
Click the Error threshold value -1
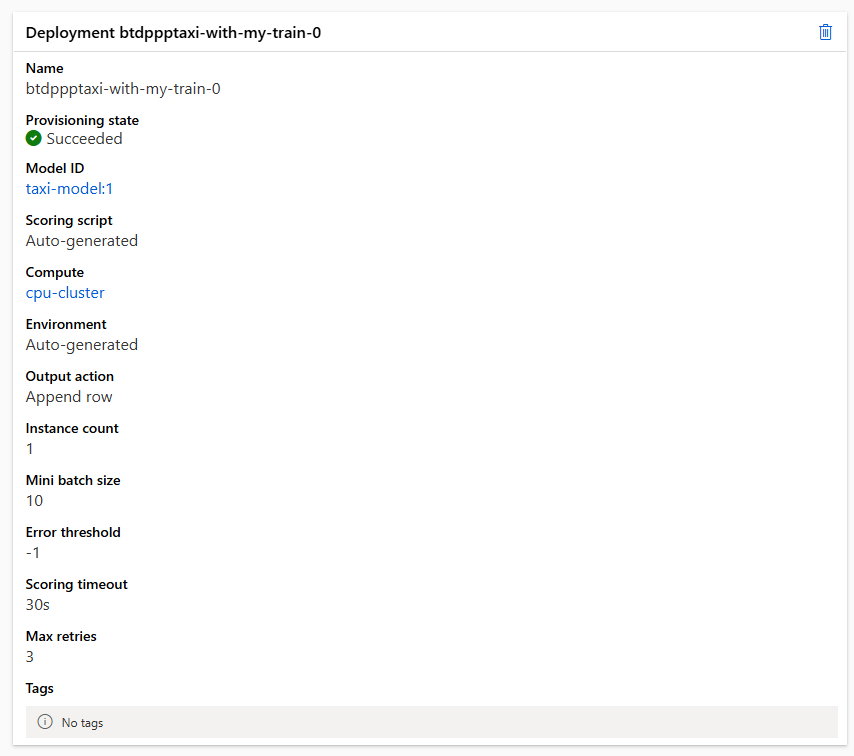click(32, 552)
